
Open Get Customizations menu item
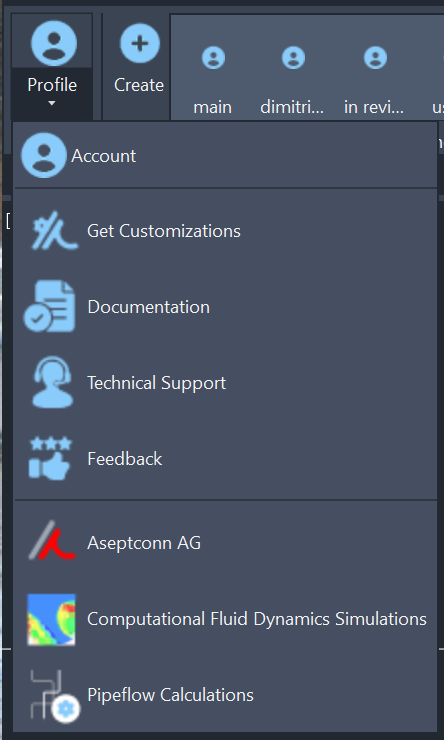pyautogui.click(x=225, y=231)
